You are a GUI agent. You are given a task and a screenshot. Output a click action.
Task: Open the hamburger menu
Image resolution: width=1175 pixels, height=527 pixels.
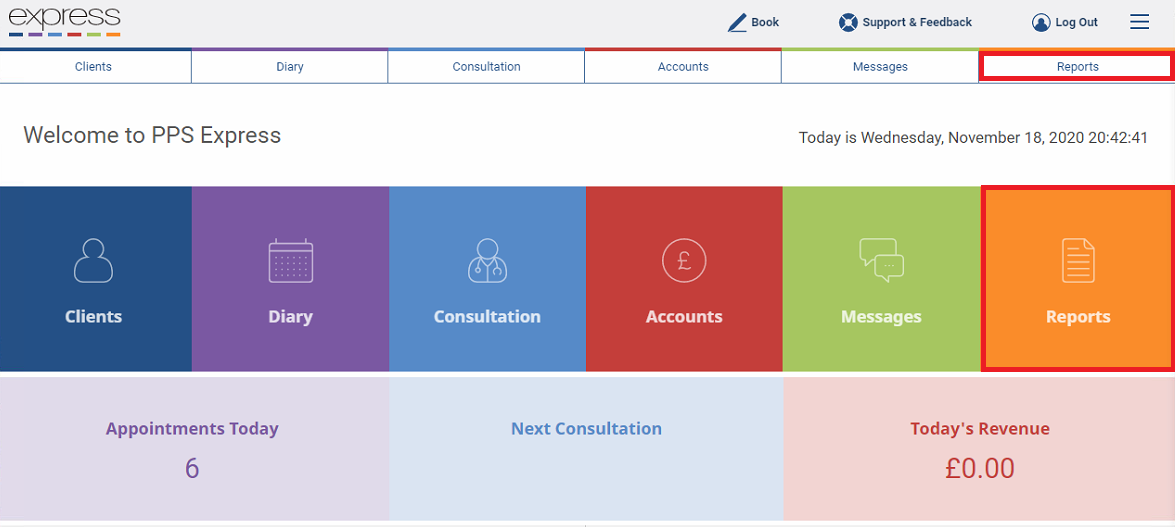pos(1139,22)
